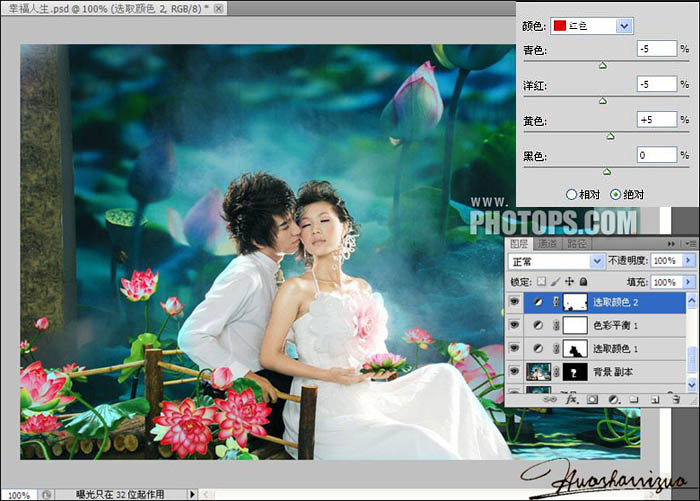Hide the 选取颜色 2 layer
The height and width of the screenshot is (501, 700).
[x=516, y=301]
